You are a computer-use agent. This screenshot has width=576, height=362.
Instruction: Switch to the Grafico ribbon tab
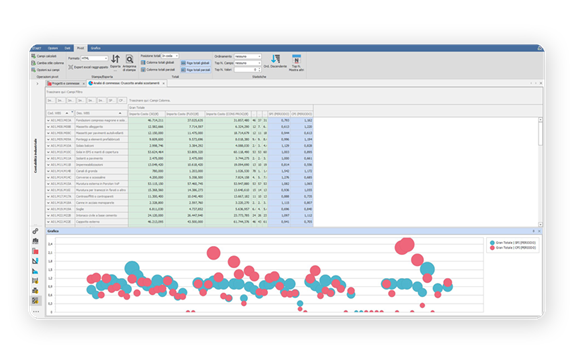[96, 48]
